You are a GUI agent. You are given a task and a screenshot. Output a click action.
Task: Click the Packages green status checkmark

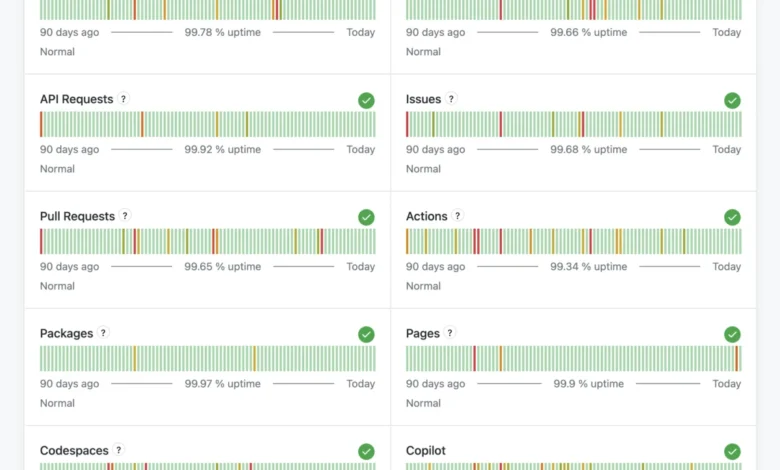coord(366,334)
